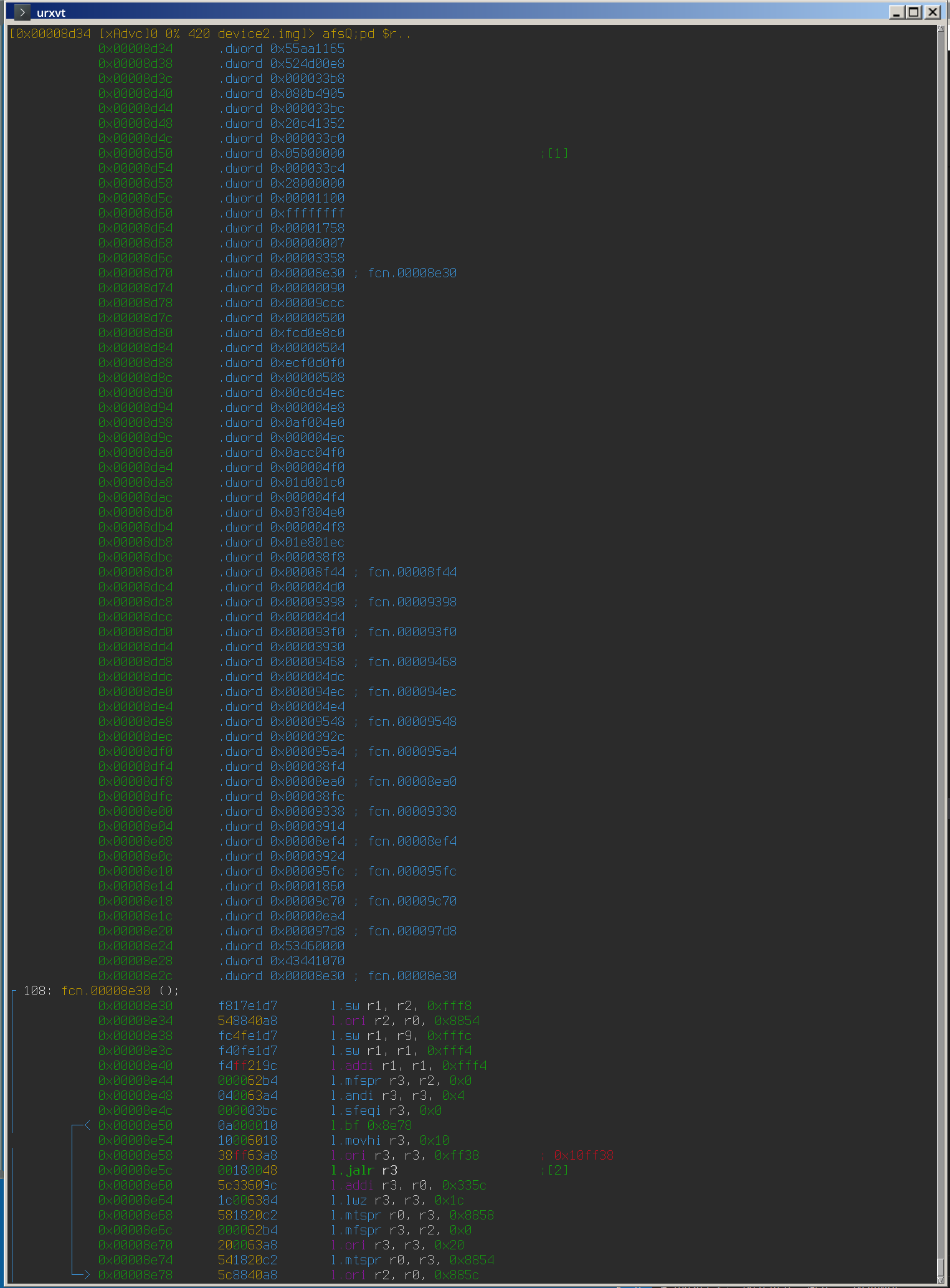Screen dimensions: 950x1288
Task: Click the "; [2]" reference comment
Action: tap(554, 1170)
